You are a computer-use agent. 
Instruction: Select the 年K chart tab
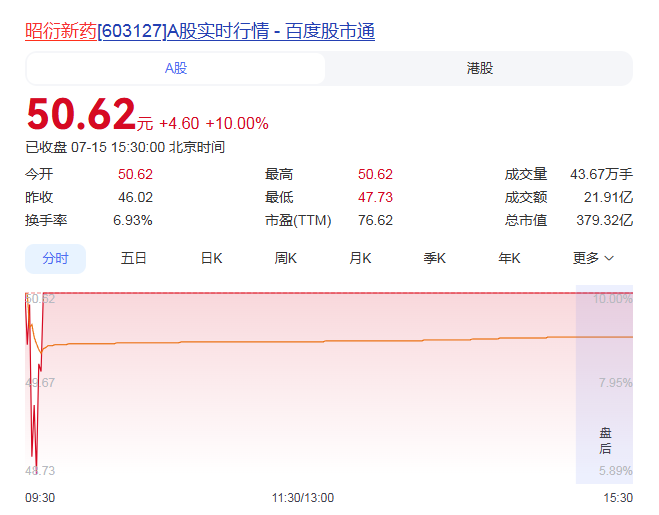point(509,258)
